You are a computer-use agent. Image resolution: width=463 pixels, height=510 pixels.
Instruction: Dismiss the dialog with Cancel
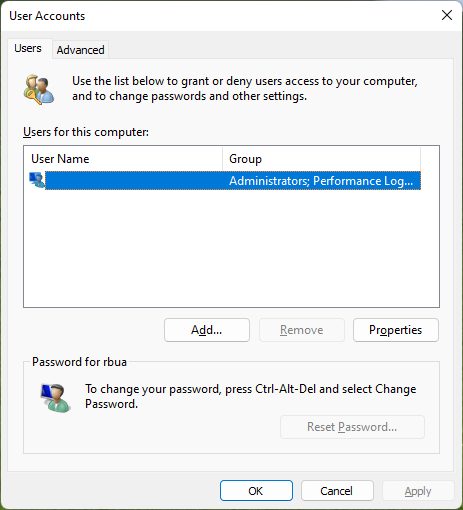337,491
